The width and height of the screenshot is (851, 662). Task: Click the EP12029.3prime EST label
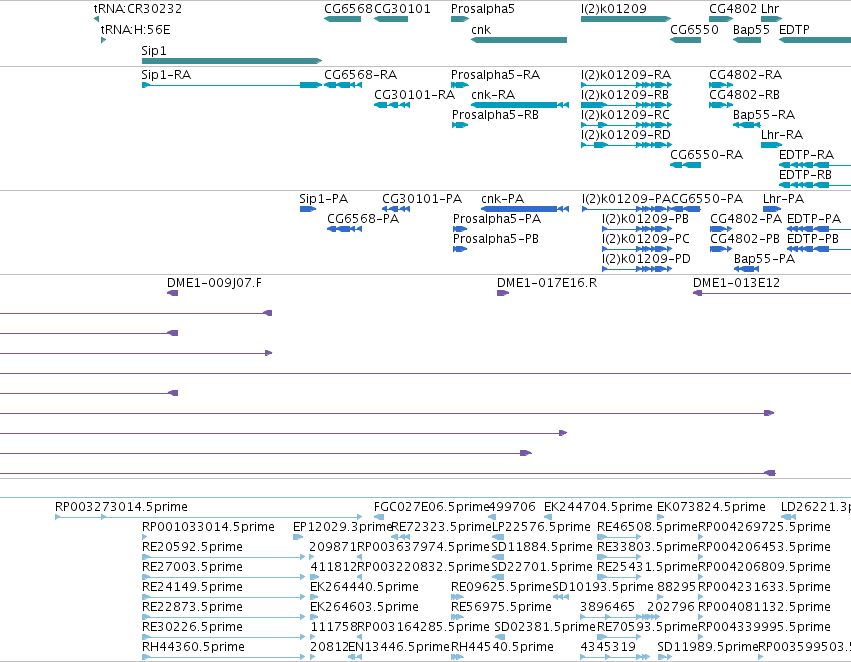(342, 527)
